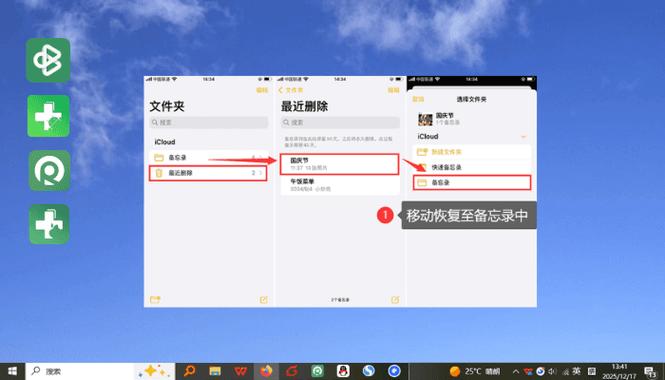Open the Windows Start menu
665x380 pixels.
[x=12, y=372]
